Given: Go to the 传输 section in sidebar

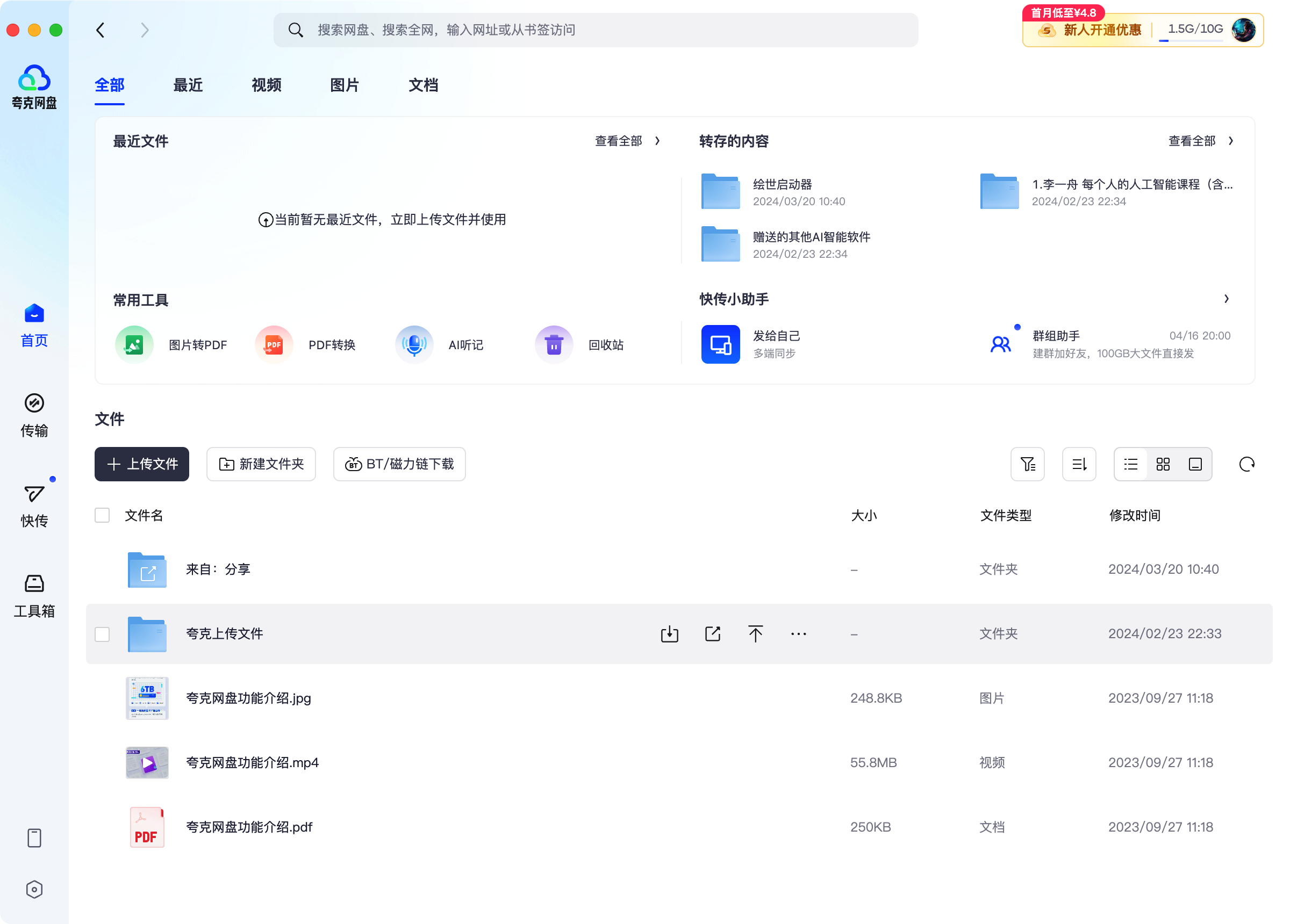Looking at the screenshot, I should (33, 414).
